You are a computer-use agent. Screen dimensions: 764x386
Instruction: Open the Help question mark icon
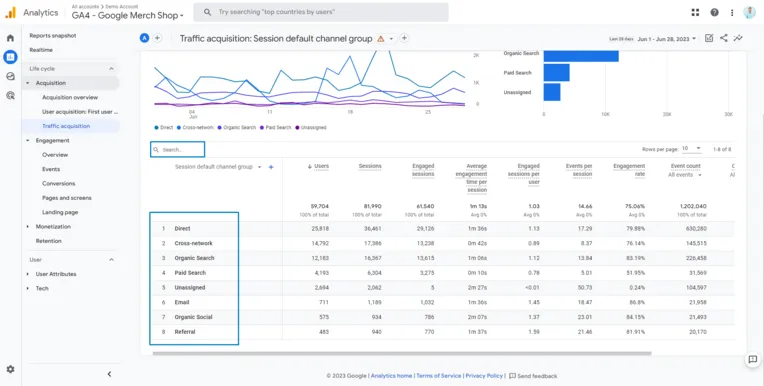pos(714,13)
